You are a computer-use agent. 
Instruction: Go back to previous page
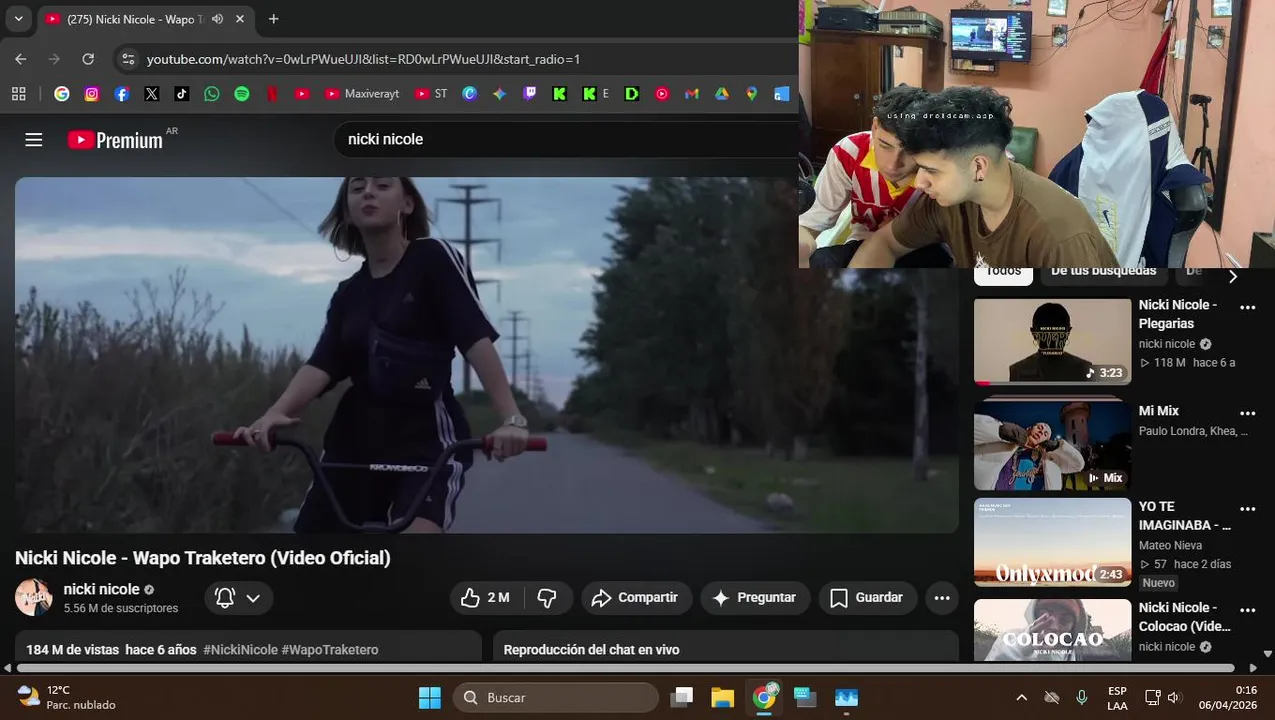point(21,59)
